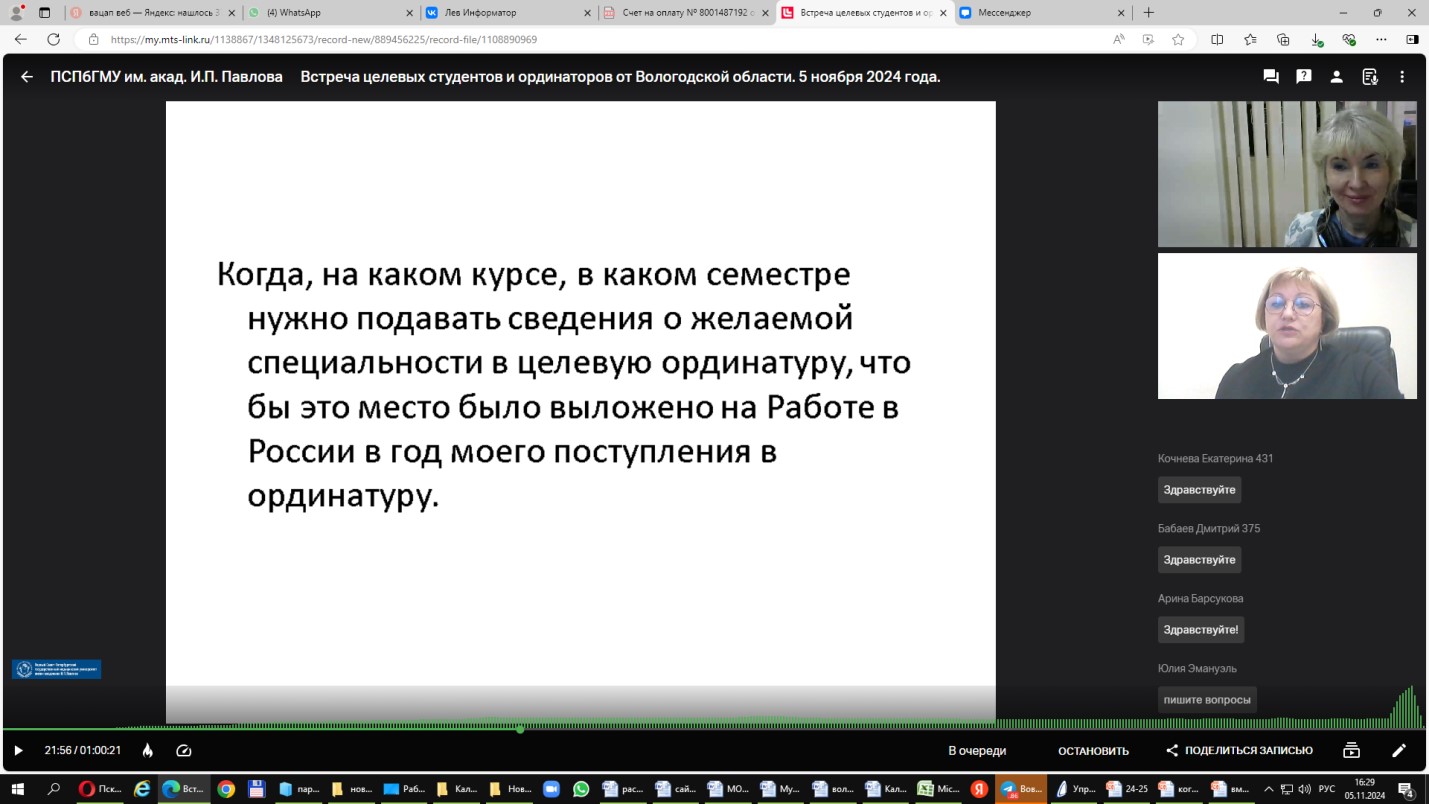
Task: Click the layout switch icon beside share
Action: [1351, 750]
